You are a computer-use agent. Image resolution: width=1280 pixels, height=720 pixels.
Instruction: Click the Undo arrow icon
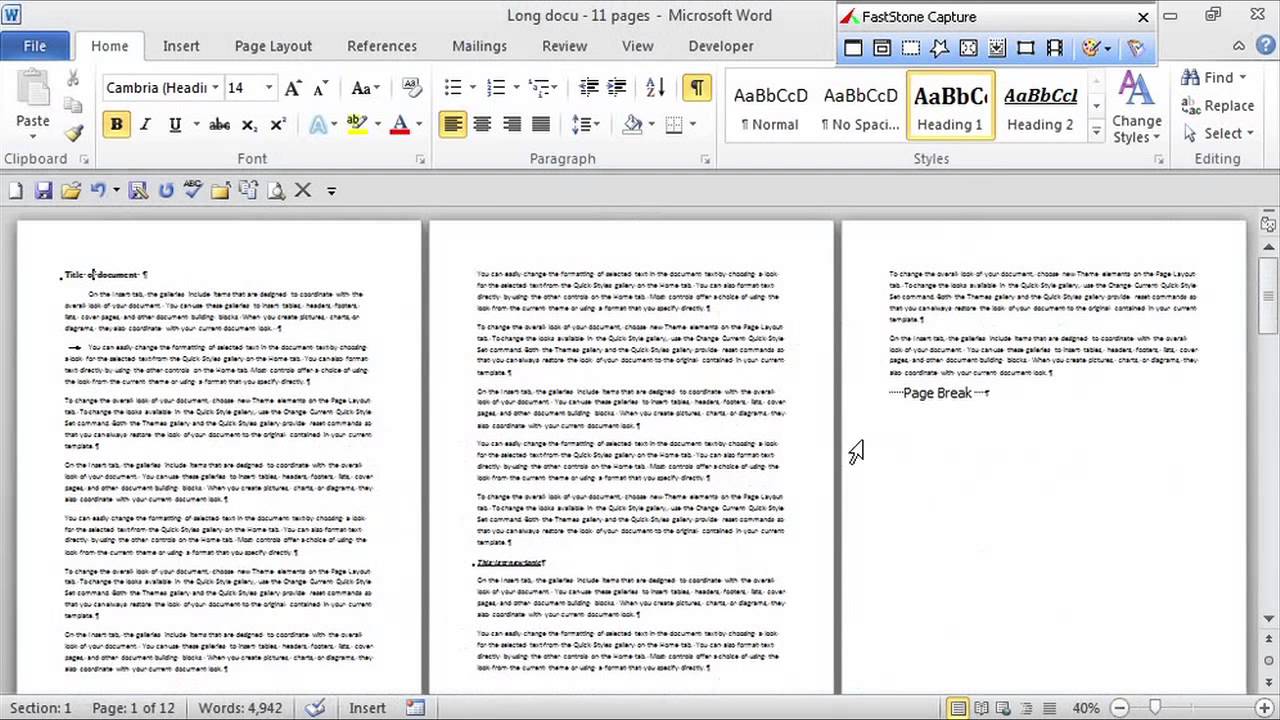click(98, 190)
